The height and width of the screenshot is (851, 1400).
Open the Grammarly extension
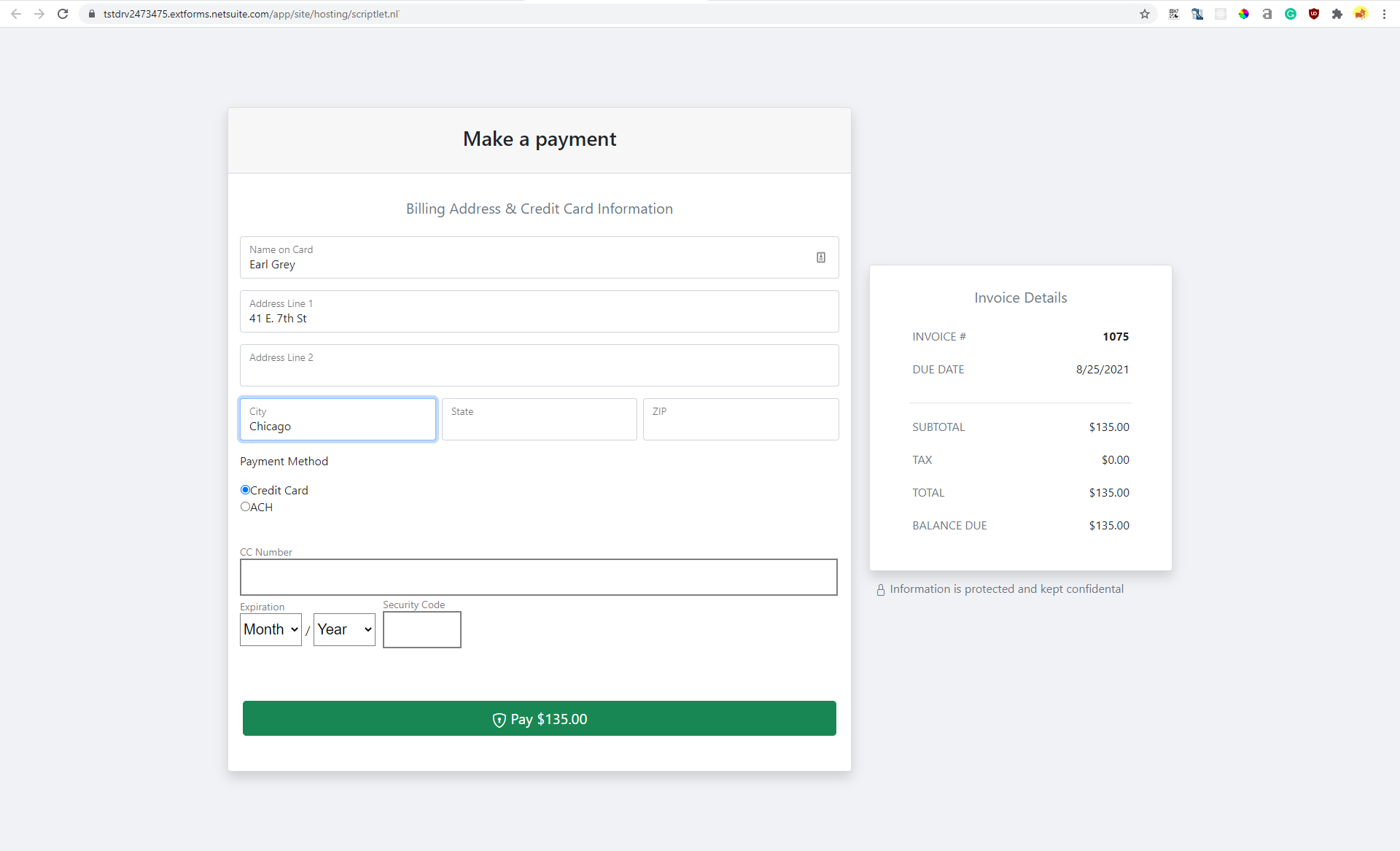(x=1291, y=14)
